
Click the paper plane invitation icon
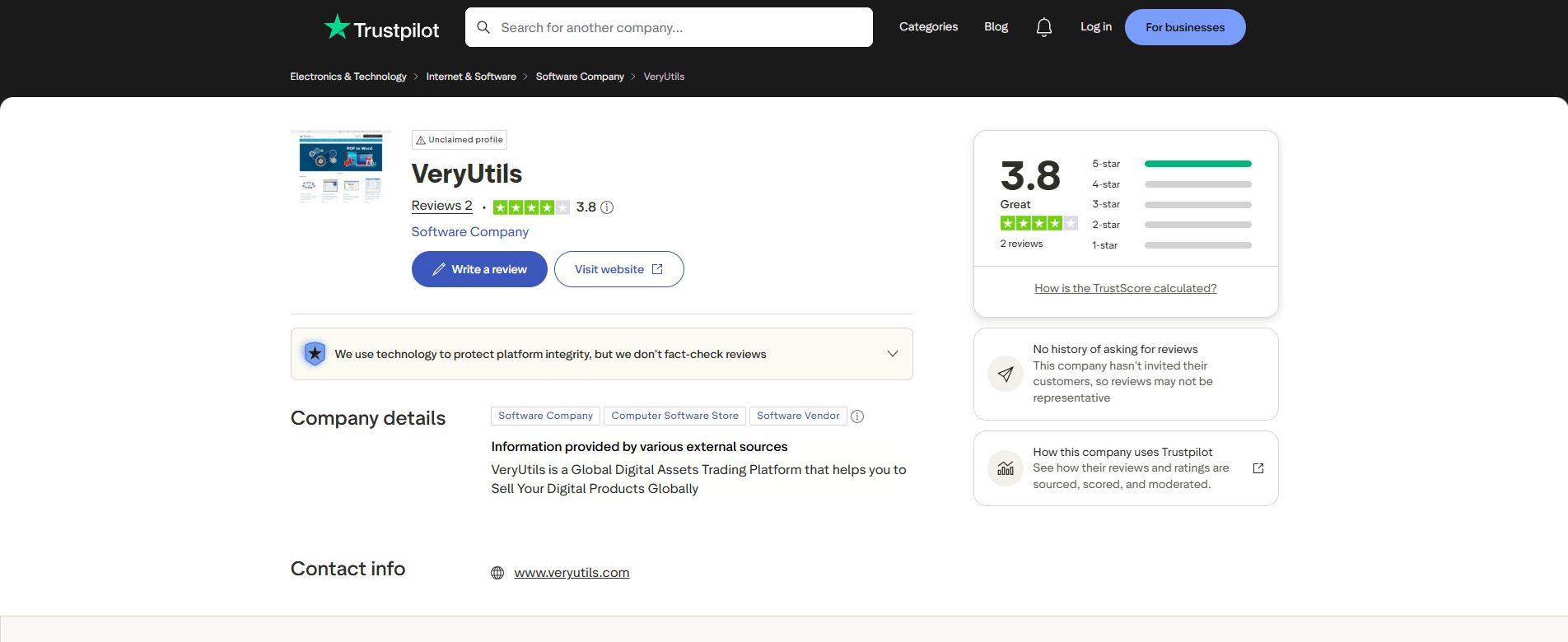coord(1006,374)
